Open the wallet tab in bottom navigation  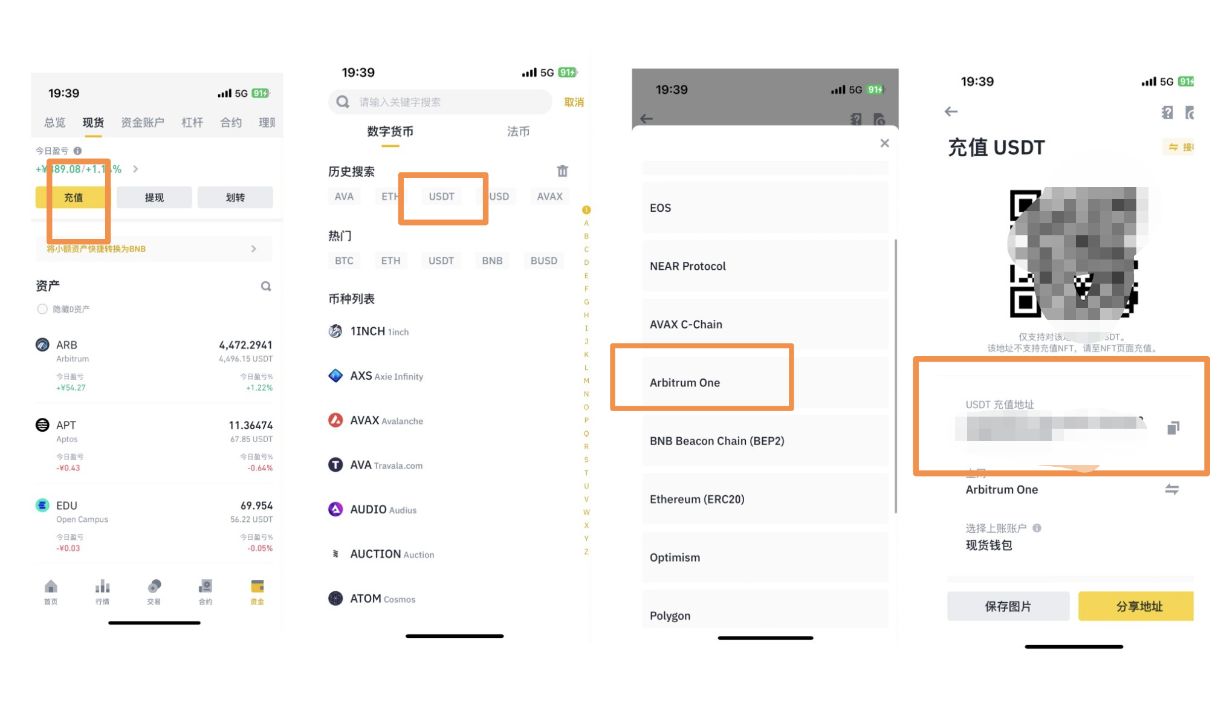coord(257,590)
